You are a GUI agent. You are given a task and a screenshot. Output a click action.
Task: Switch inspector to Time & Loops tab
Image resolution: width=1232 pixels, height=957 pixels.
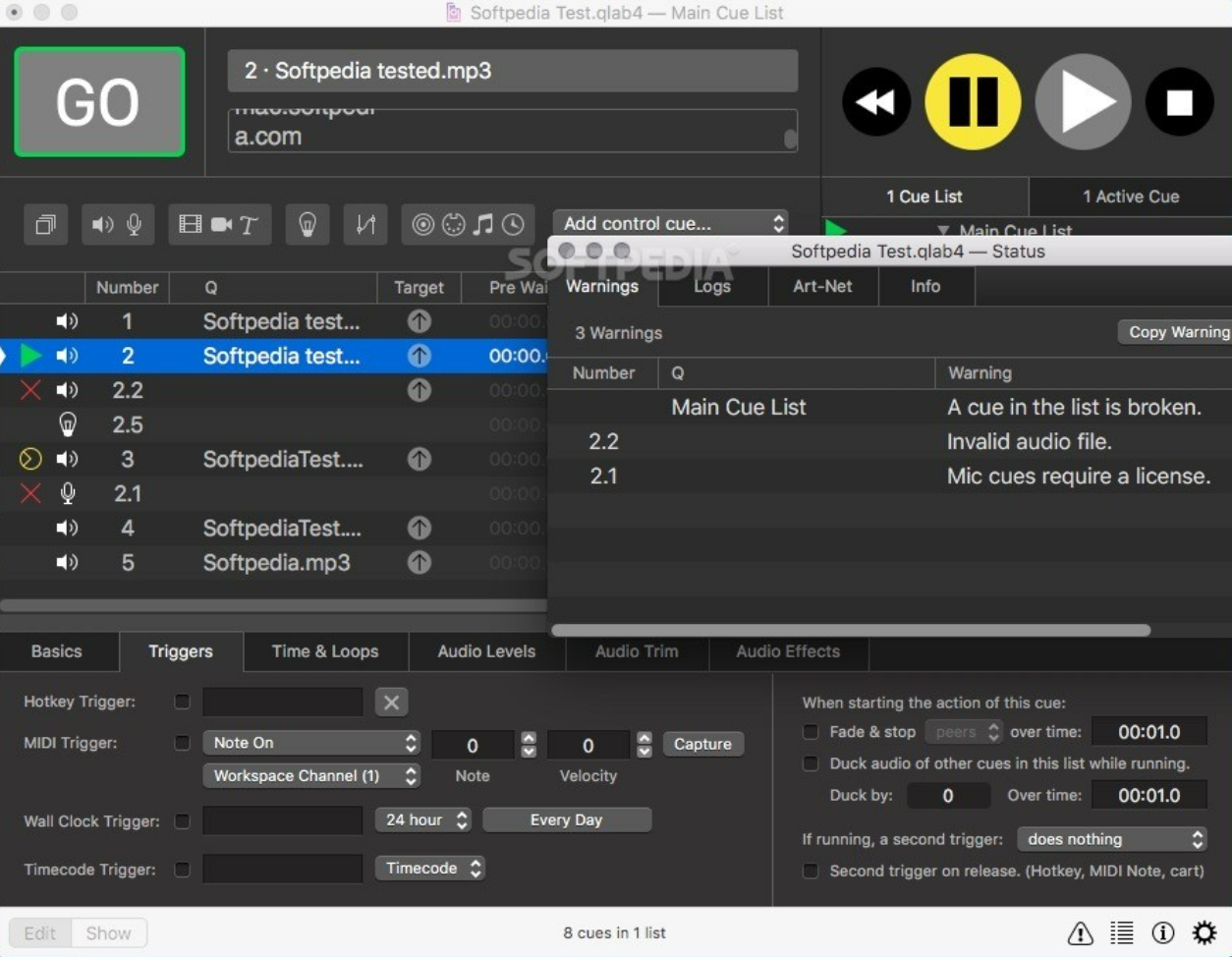(x=325, y=651)
